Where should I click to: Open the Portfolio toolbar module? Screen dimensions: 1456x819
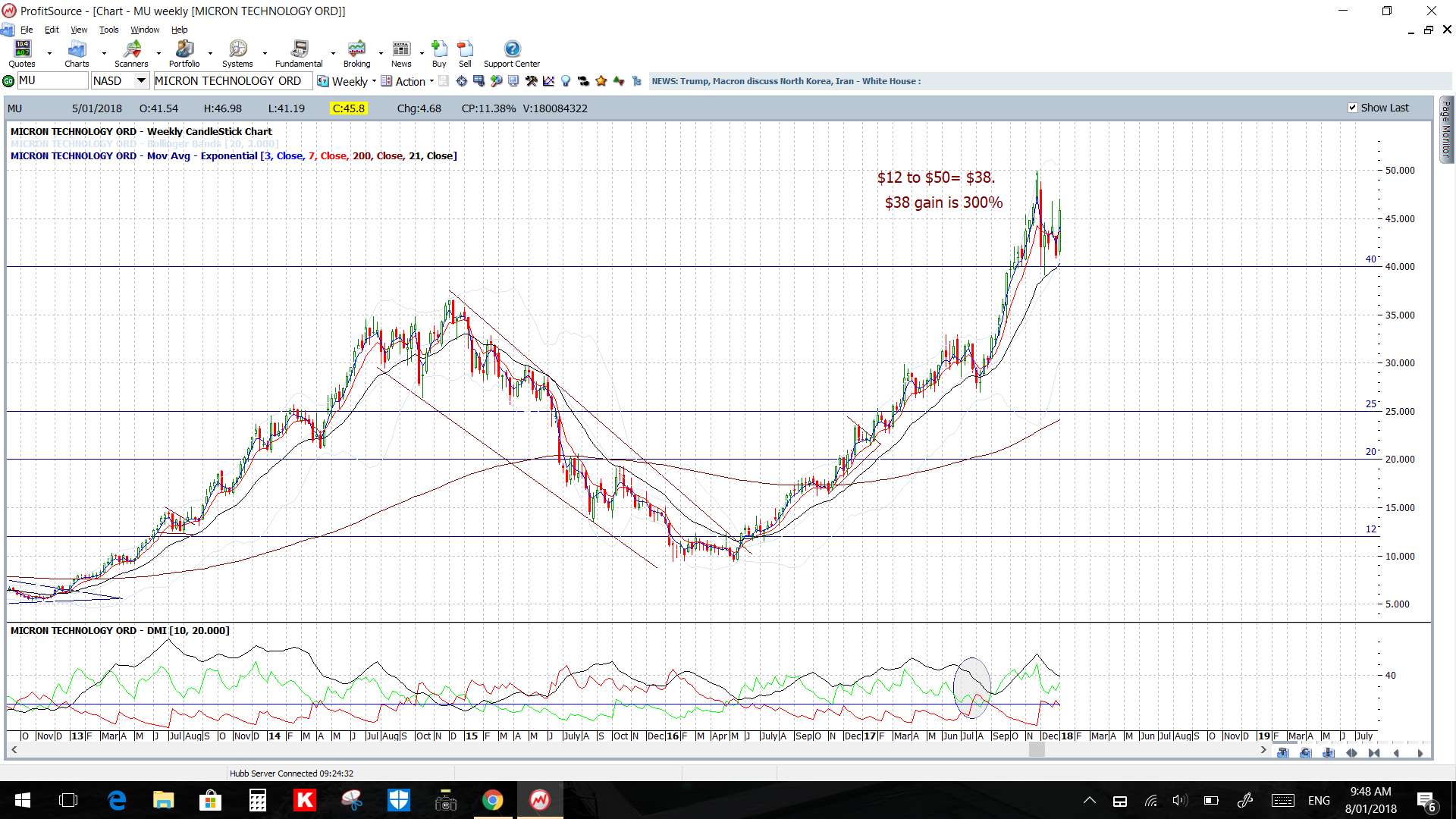(x=184, y=54)
